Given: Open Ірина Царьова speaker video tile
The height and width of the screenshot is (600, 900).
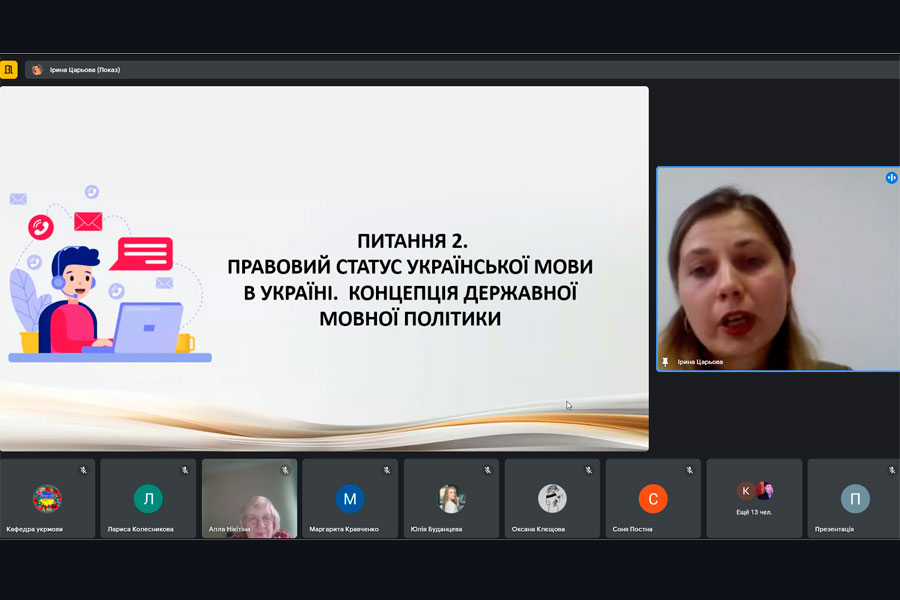Looking at the screenshot, I should tap(778, 269).
